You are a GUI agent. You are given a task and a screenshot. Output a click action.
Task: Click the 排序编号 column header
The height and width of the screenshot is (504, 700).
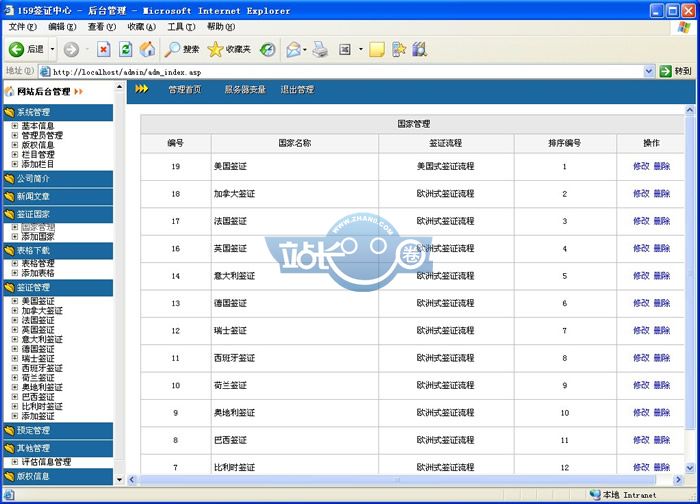coord(565,143)
